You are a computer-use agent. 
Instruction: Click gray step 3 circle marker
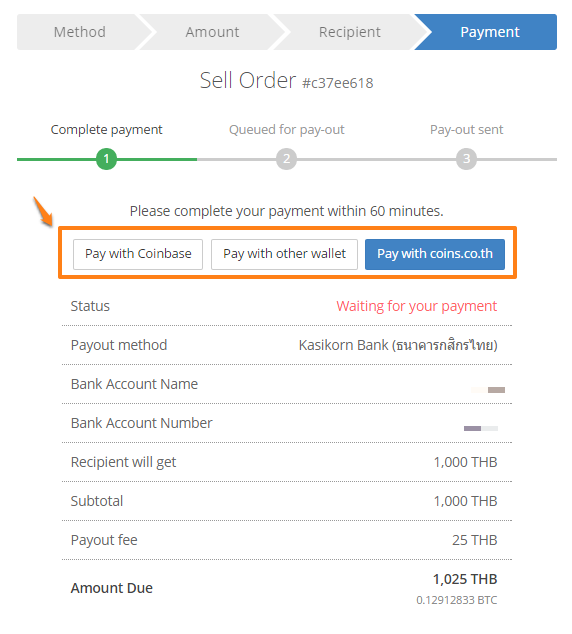(466, 159)
